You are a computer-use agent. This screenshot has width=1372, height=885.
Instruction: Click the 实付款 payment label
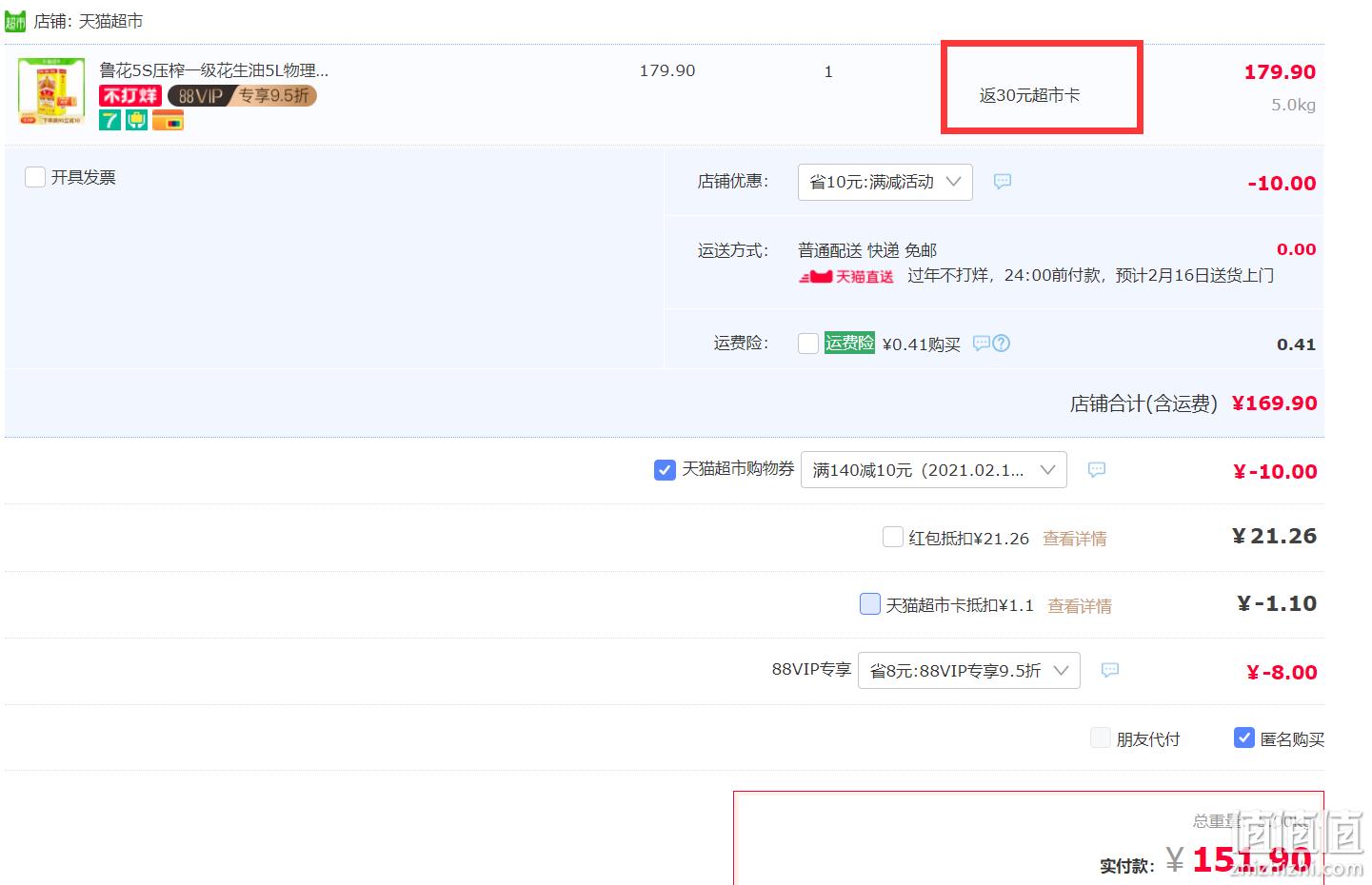coord(1127,866)
